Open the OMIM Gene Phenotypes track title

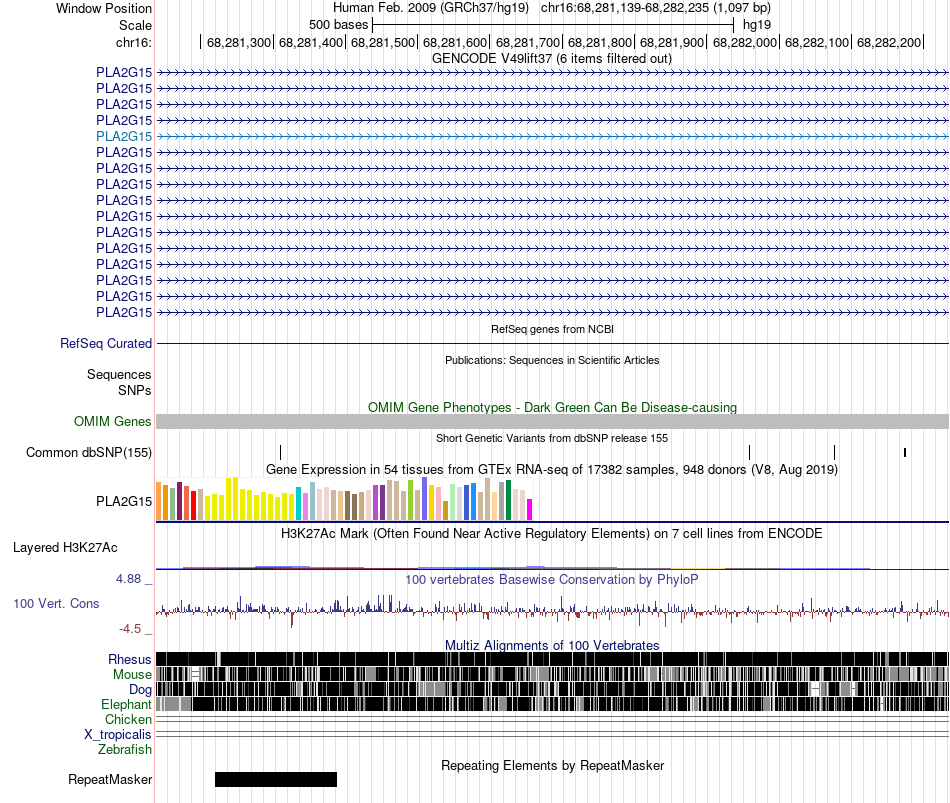pos(552,407)
